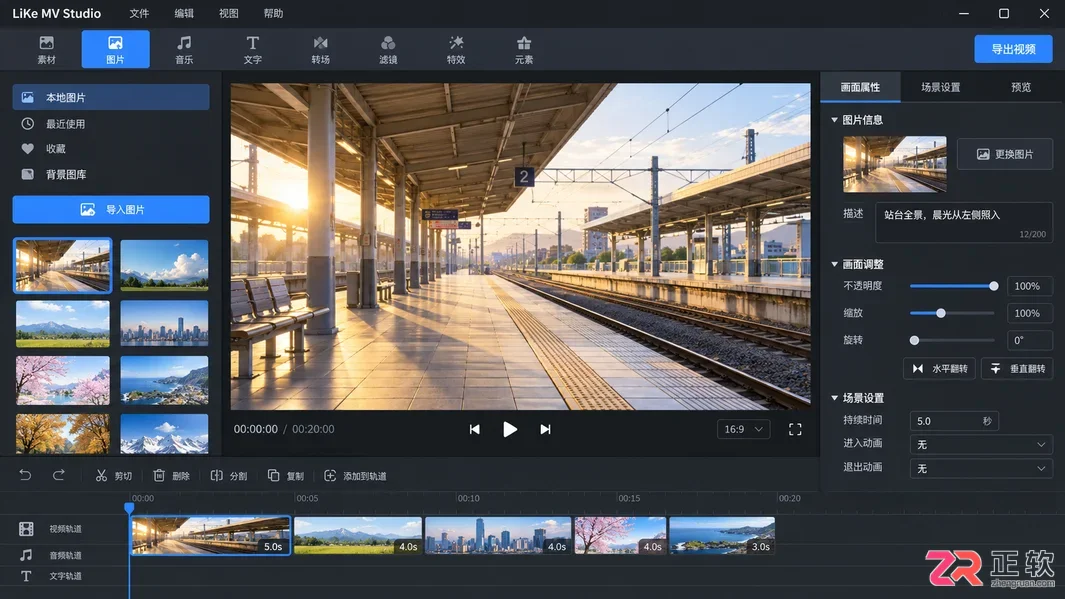Click the redo arrow icon
The width and height of the screenshot is (1065, 599).
point(59,475)
